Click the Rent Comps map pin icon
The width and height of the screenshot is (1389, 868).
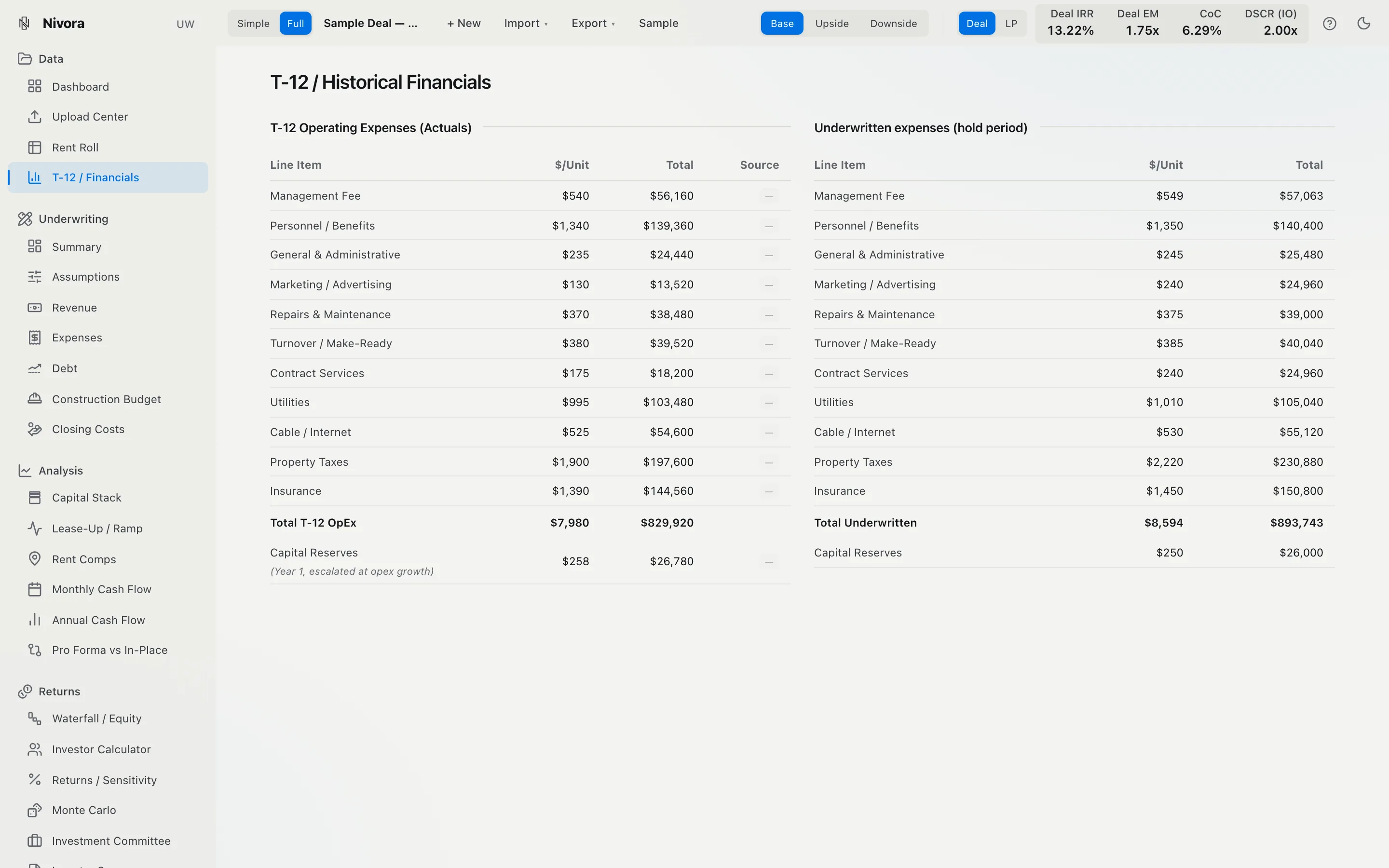(x=34, y=559)
